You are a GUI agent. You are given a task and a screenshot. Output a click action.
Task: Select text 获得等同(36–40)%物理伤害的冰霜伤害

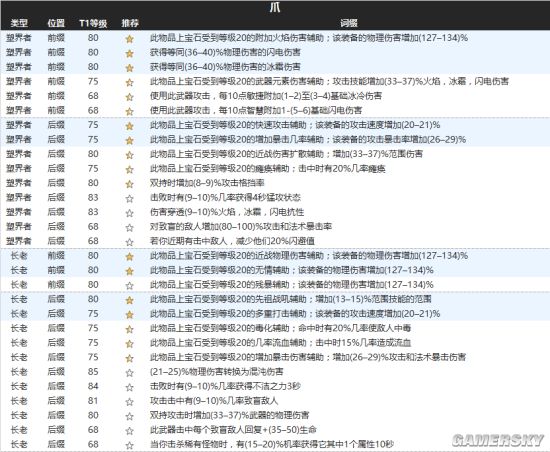click(x=225, y=67)
